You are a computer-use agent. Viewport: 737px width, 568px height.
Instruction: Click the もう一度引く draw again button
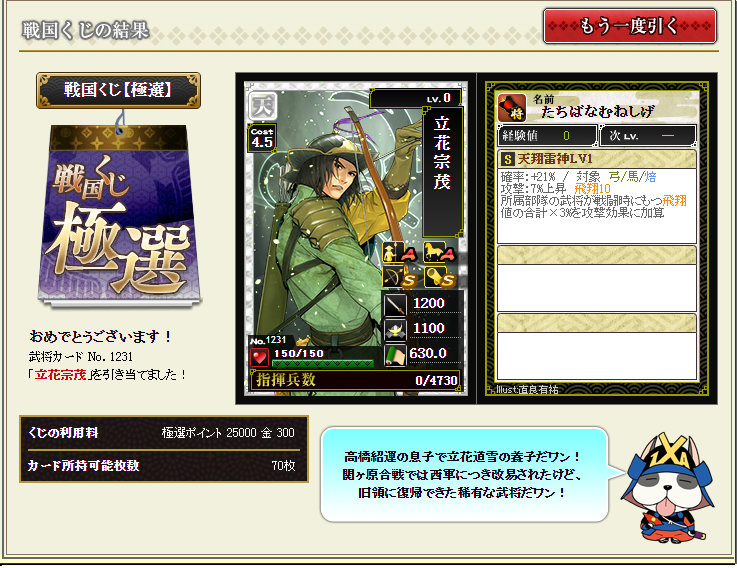click(x=629, y=26)
